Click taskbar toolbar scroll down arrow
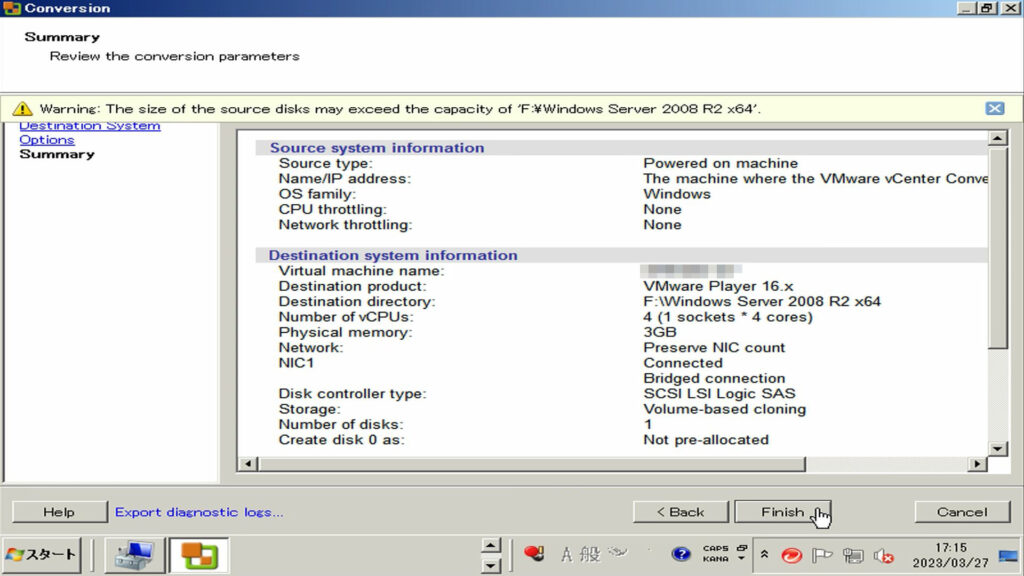Viewport: 1024px width, 576px height. pyautogui.click(x=490, y=566)
